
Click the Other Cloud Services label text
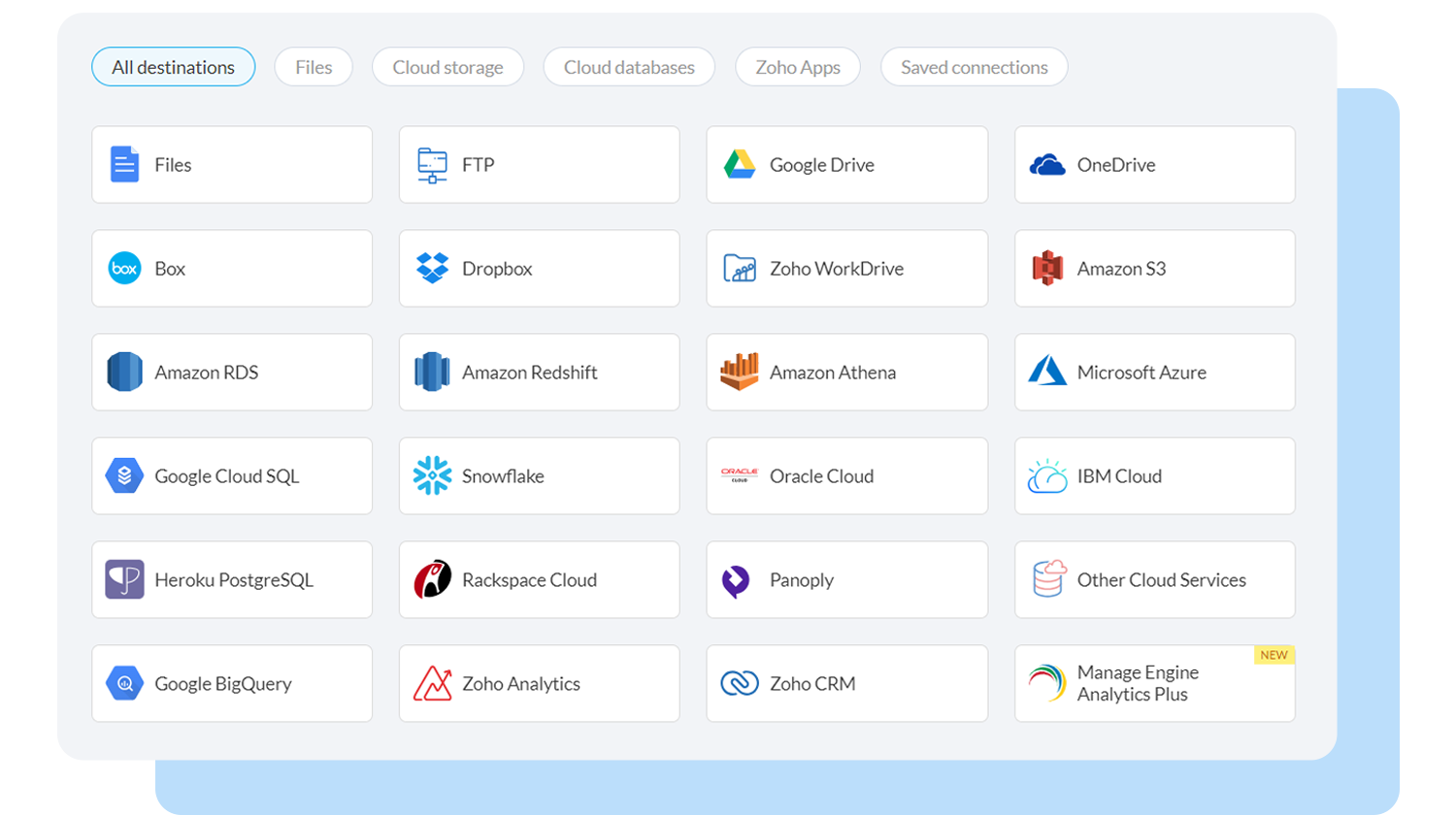[1162, 580]
